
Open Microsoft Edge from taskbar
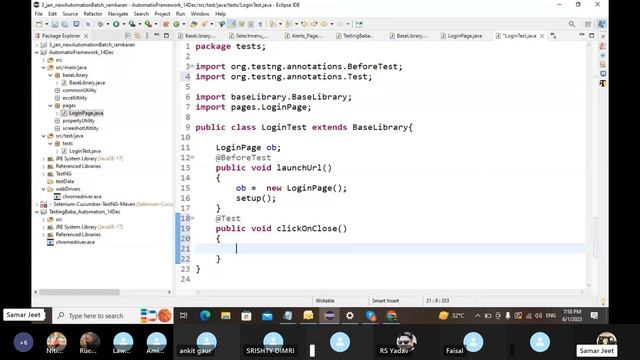[x=205, y=316]
